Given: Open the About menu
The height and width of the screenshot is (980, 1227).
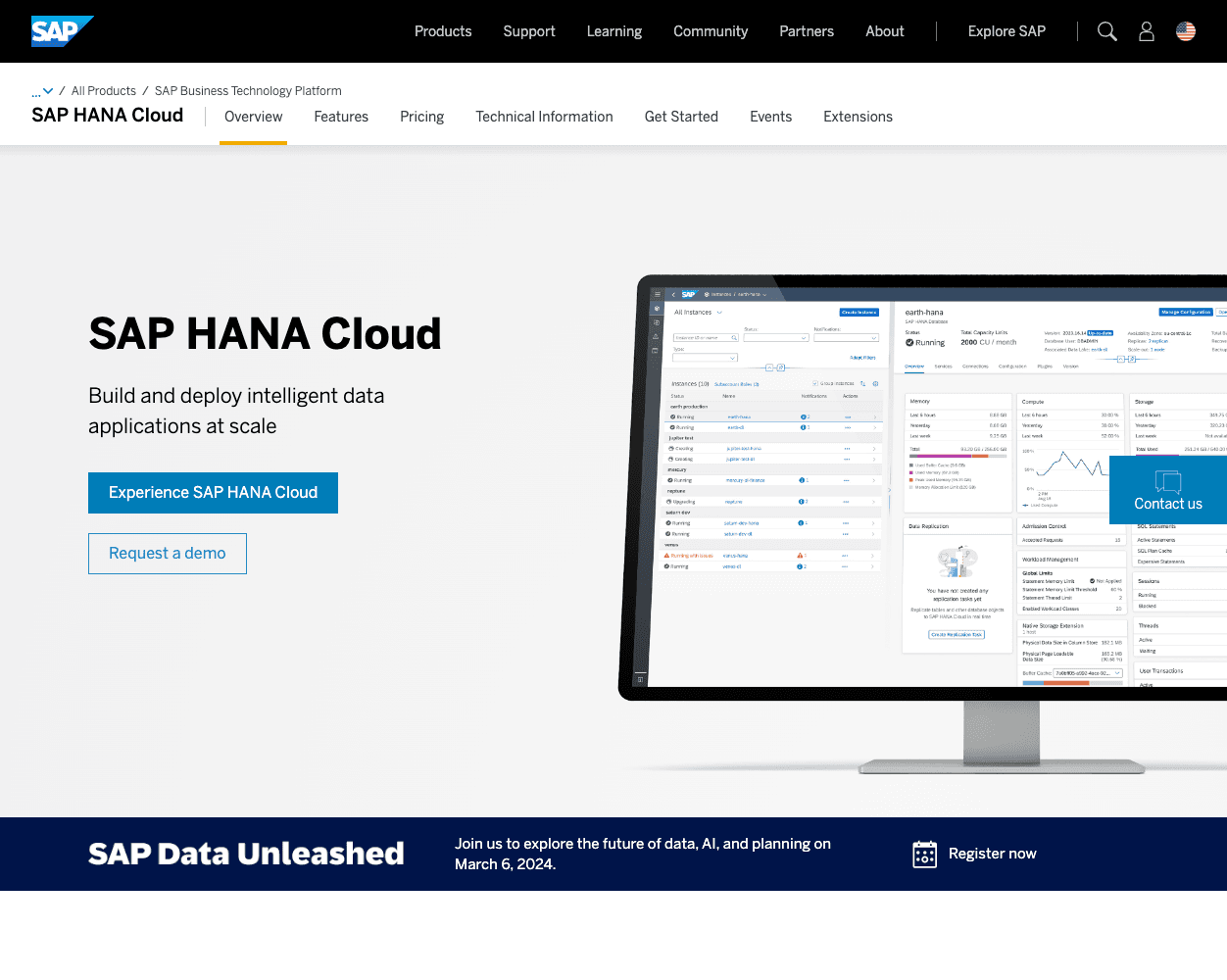Looking at the screenshot, I should tap(885, 31).
